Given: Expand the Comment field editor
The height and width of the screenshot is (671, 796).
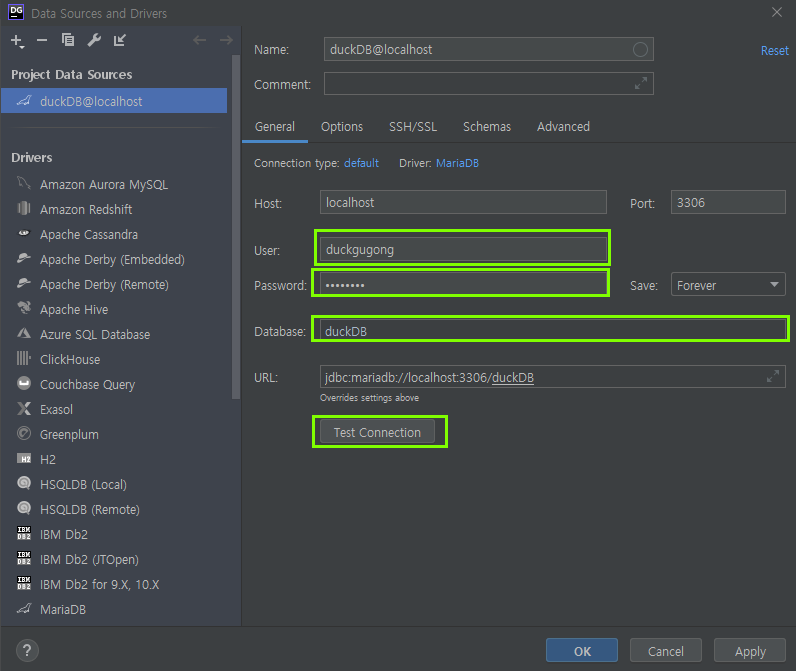Looking at the screenshot, I should (x=641, y=83).
